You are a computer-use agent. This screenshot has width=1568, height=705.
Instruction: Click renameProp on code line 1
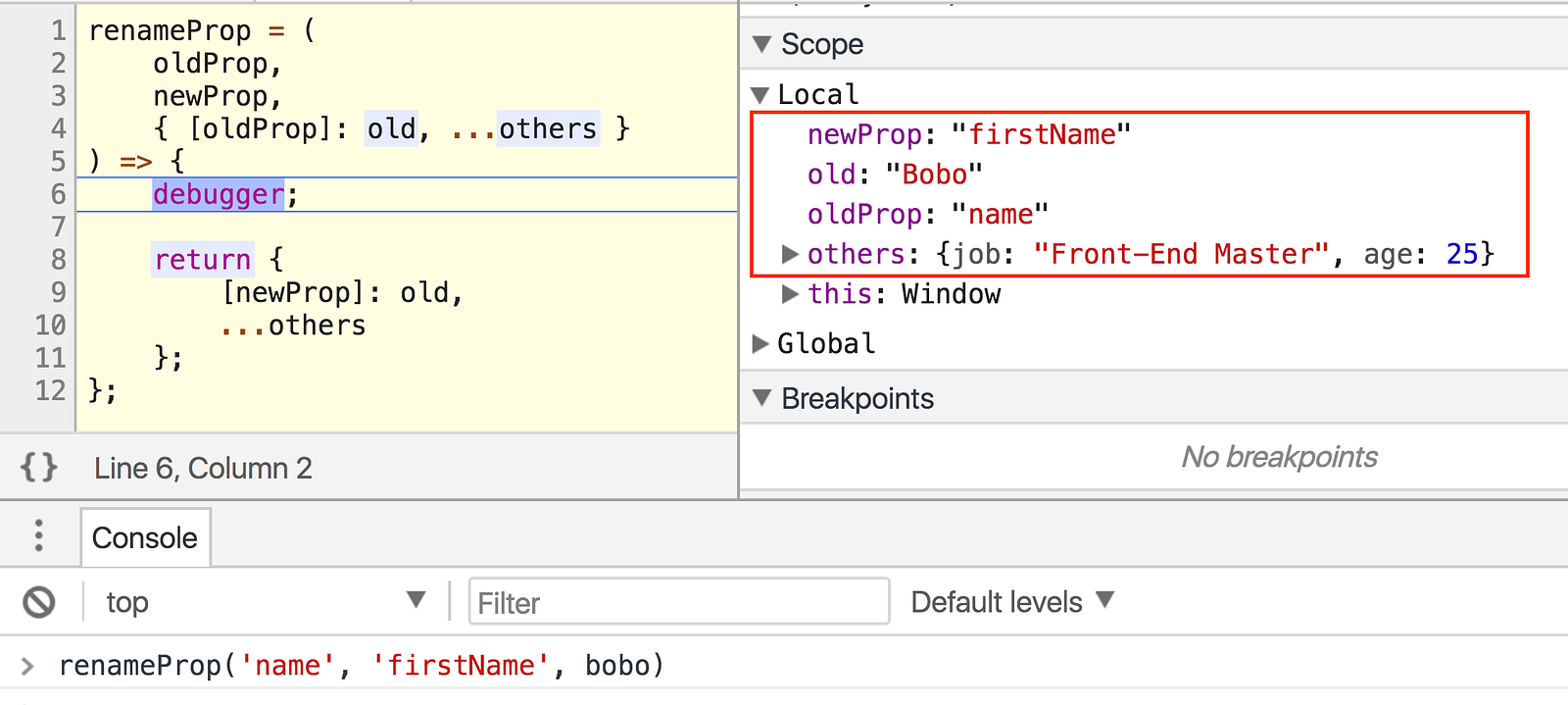[170, 31]
